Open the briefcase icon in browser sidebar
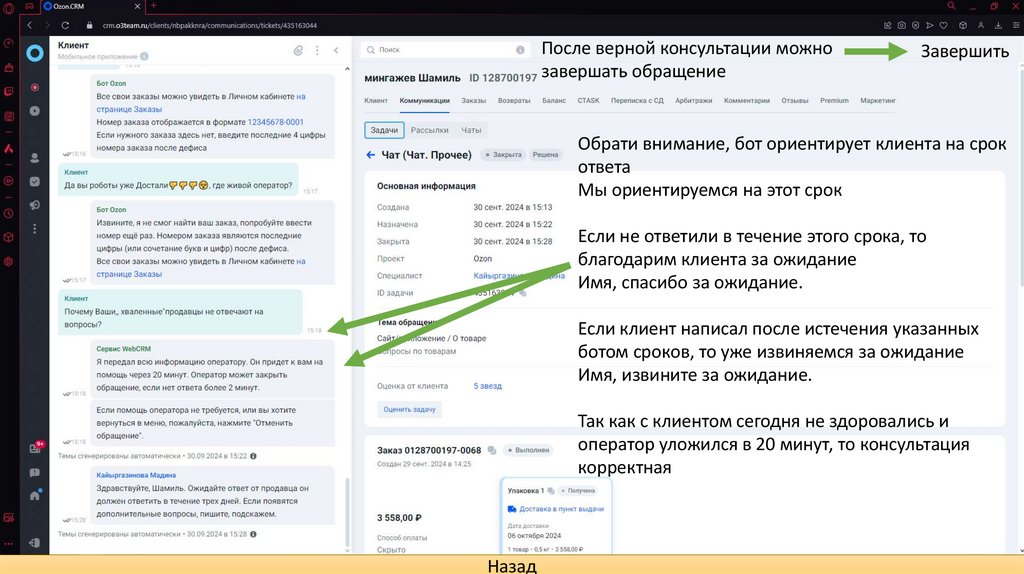 [8, 67]
